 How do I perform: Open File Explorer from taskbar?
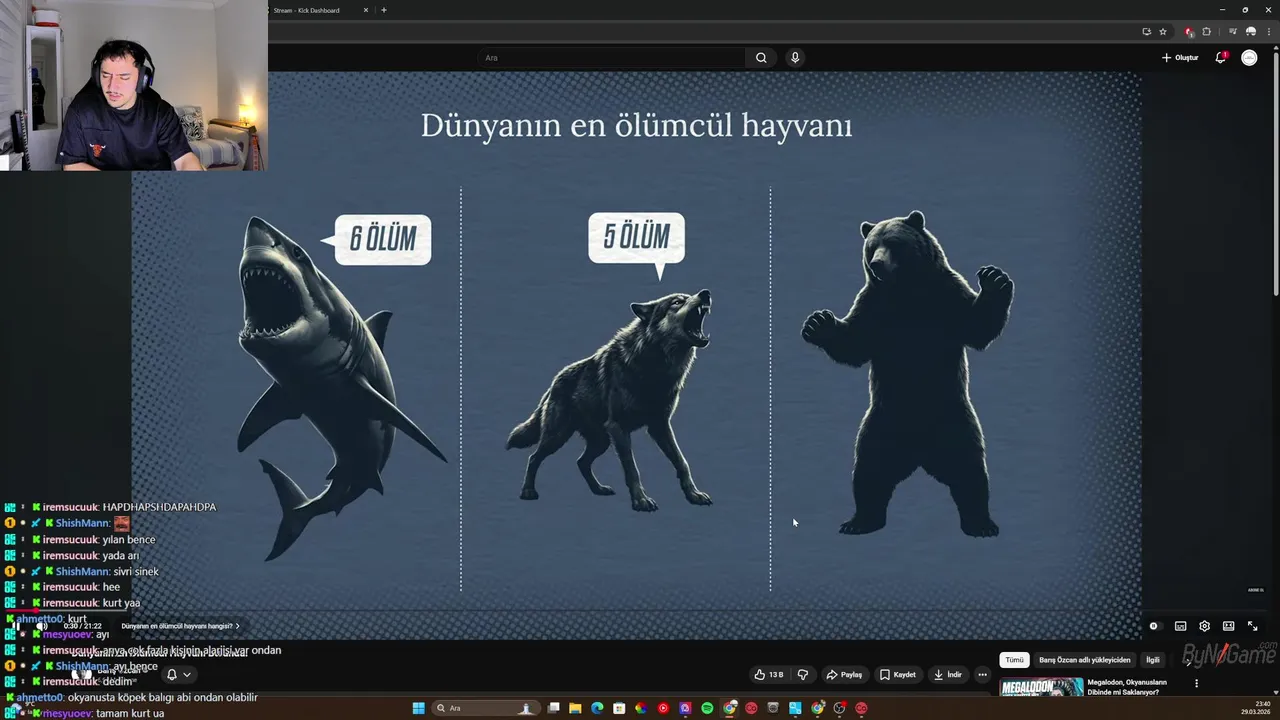coord(575,708)
